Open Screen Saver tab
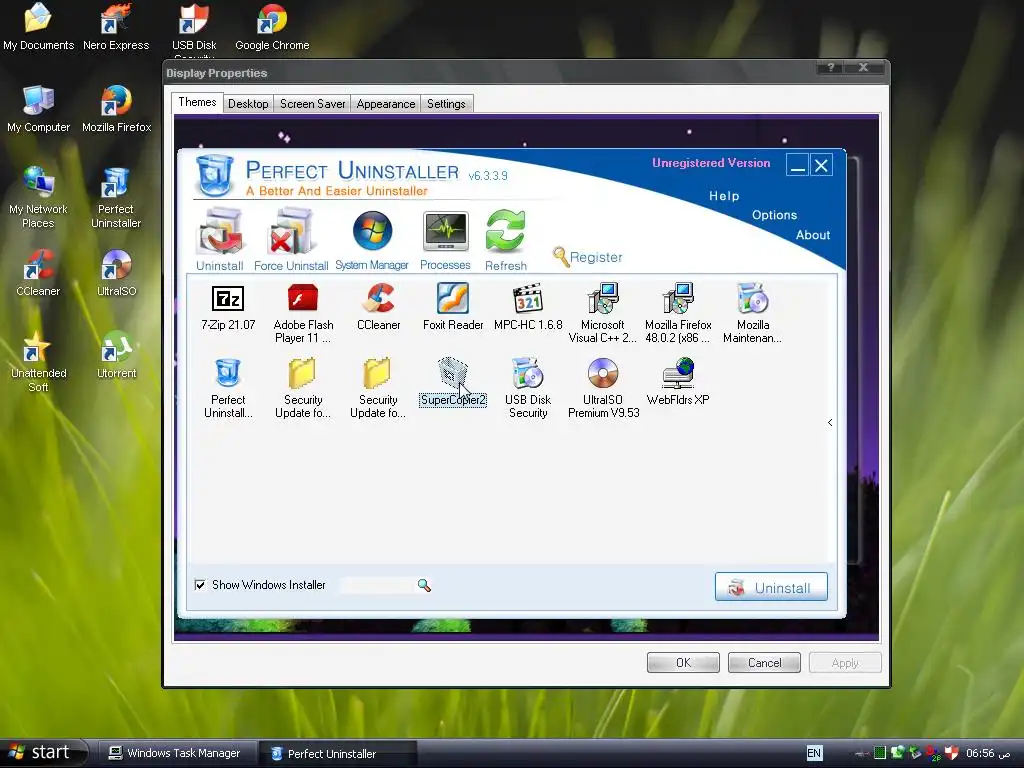 pos(312,104)
